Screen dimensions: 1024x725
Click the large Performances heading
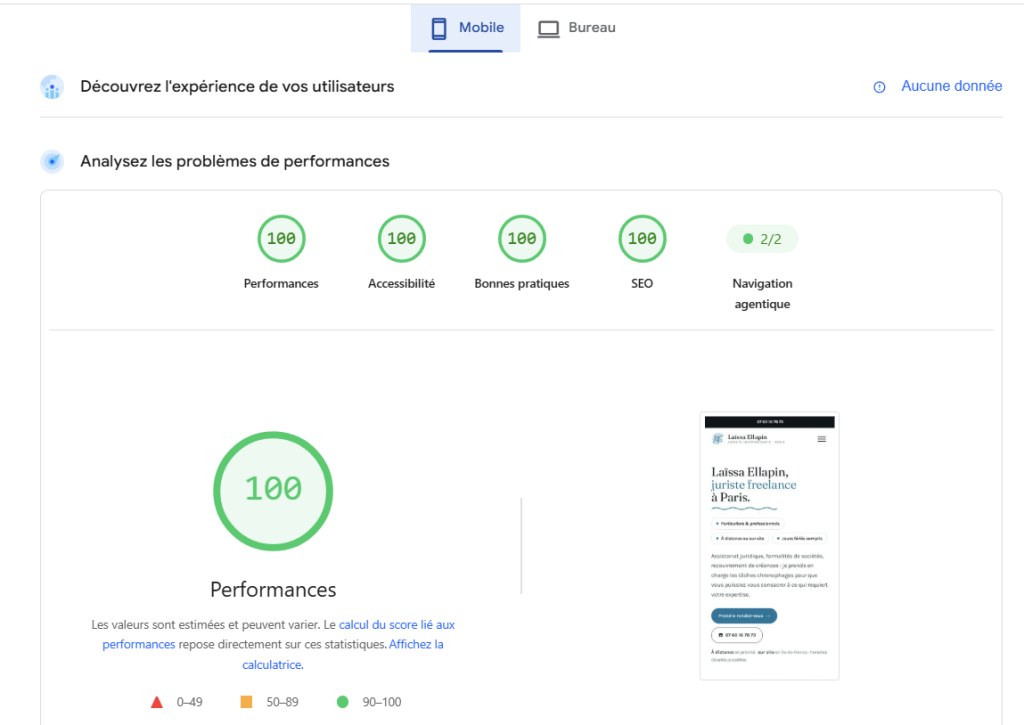click(x=273, y=590)
